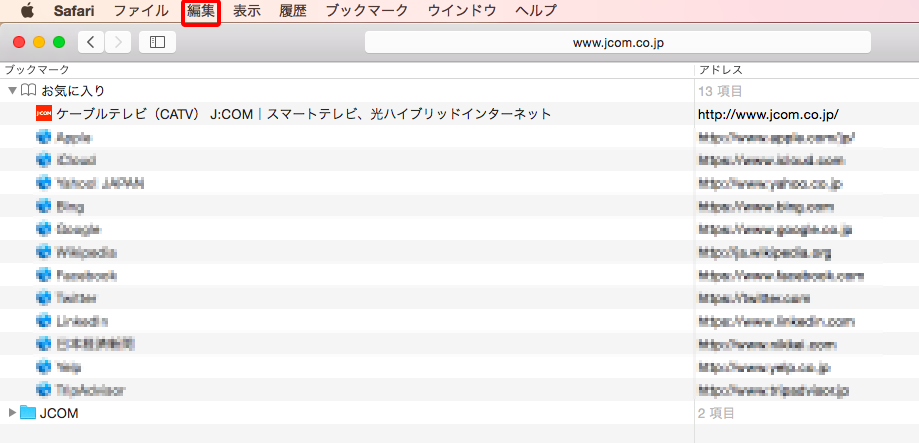
Task: Click the globe icon of the Google bookmark
Action: pyautogui.click(x=44, y=229)
